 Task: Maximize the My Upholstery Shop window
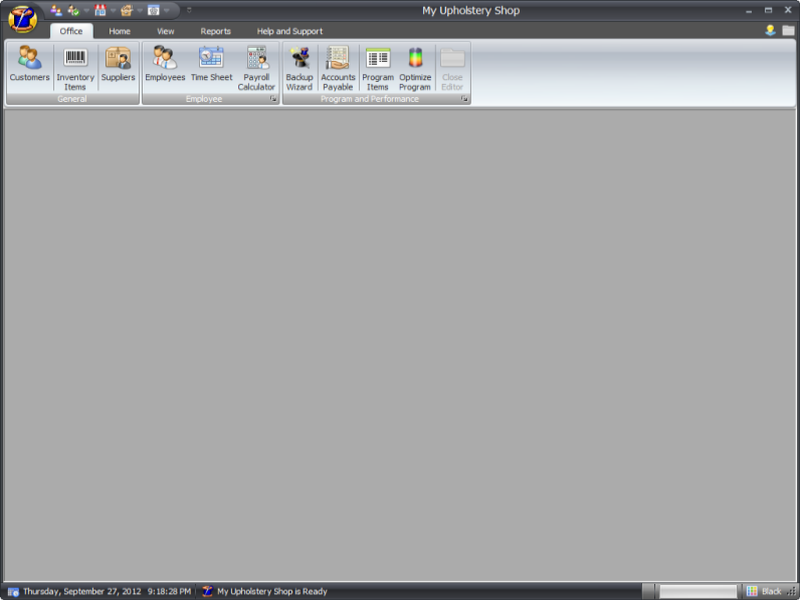[768, 10]
